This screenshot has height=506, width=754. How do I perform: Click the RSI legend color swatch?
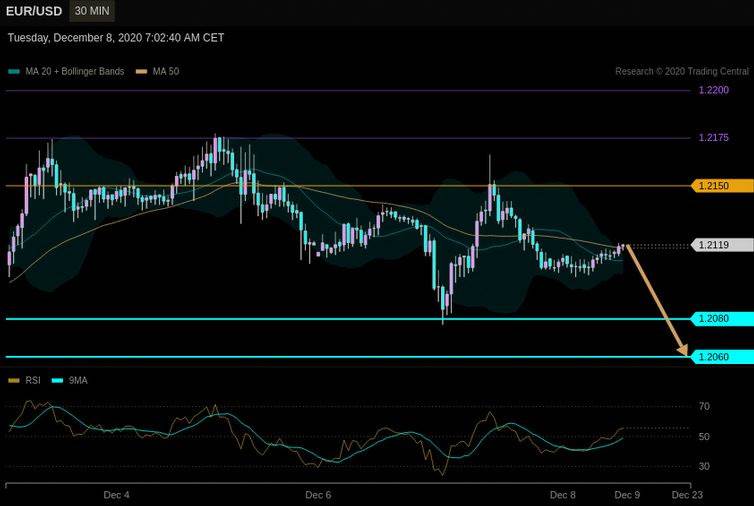pyautogui.click(x=14, y=381)
